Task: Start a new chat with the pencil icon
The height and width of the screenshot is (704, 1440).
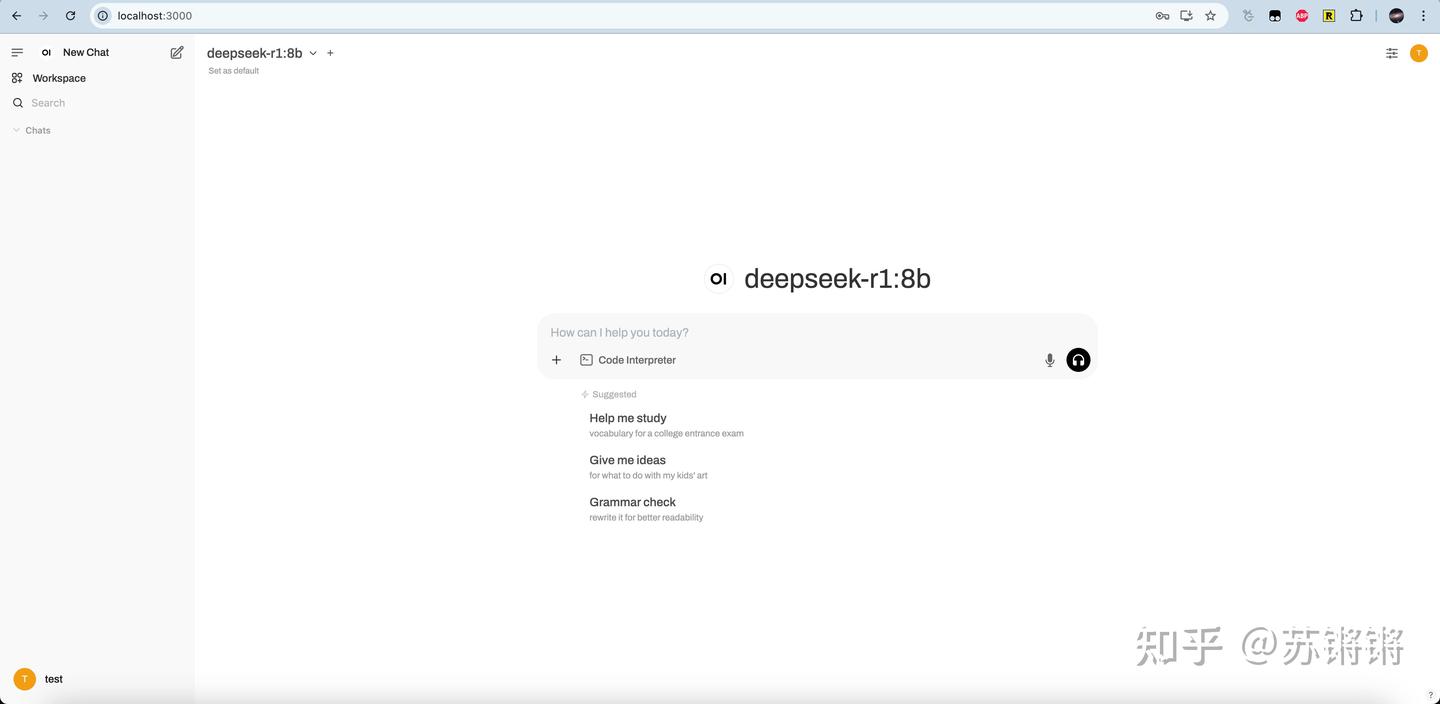Action: tap(177, 52)
